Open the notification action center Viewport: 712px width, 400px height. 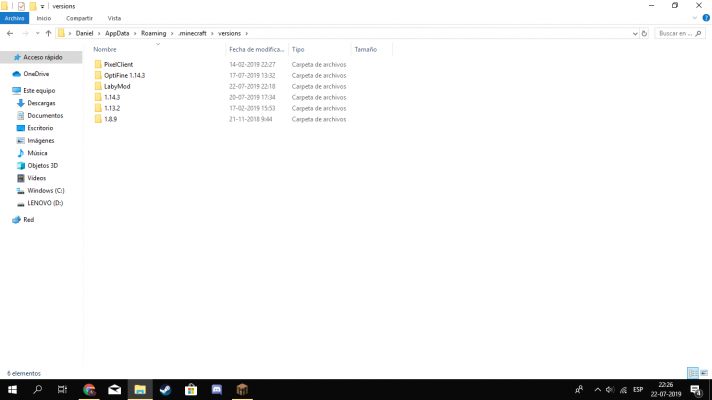[x=696, y=390]
